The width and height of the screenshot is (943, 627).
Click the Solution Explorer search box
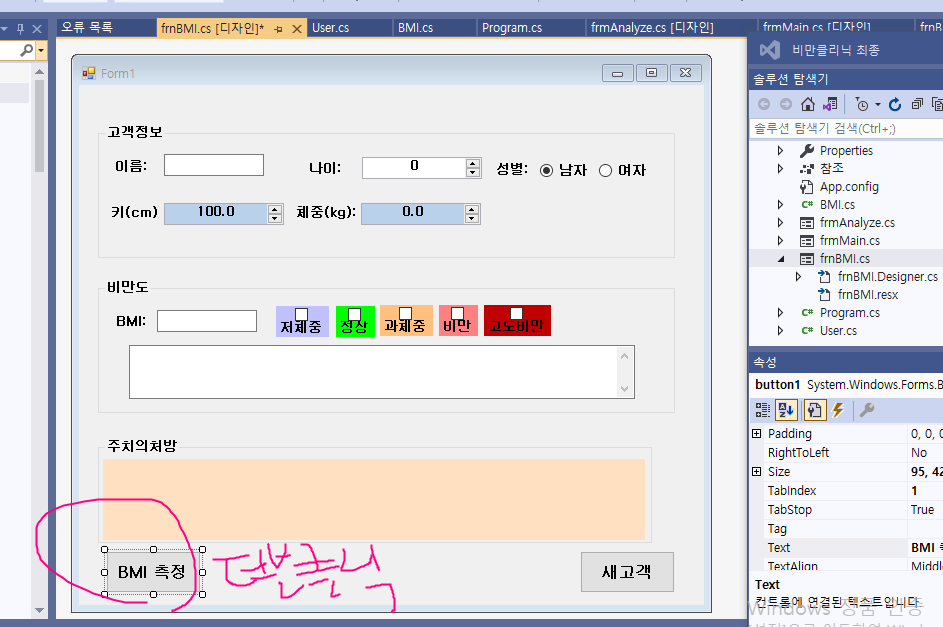pos(847,128)
